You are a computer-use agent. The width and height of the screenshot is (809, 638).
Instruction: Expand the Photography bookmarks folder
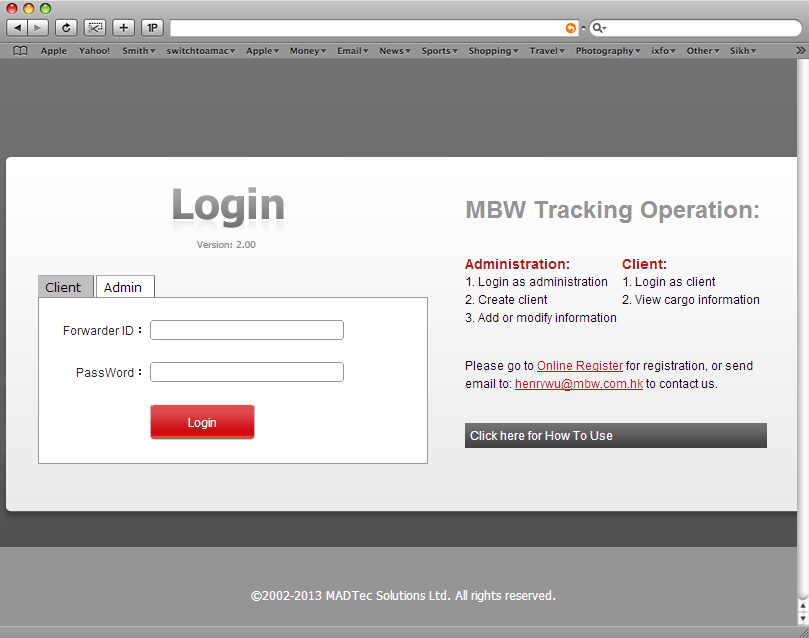[608, 51]
